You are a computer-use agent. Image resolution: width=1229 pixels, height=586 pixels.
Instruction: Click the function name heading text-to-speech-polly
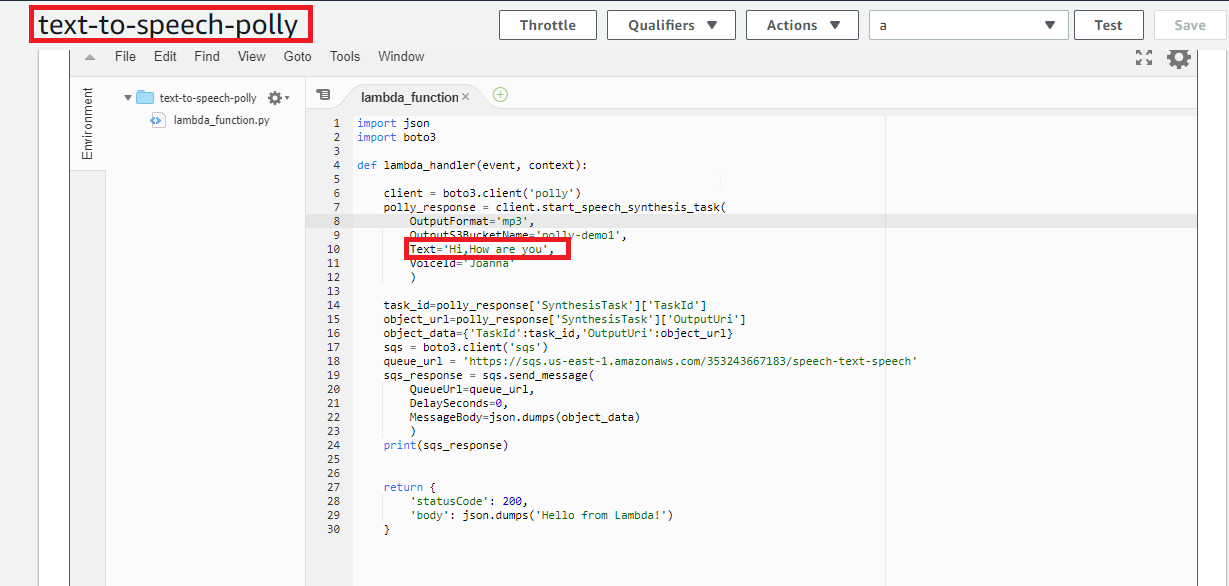pos(168,23)
